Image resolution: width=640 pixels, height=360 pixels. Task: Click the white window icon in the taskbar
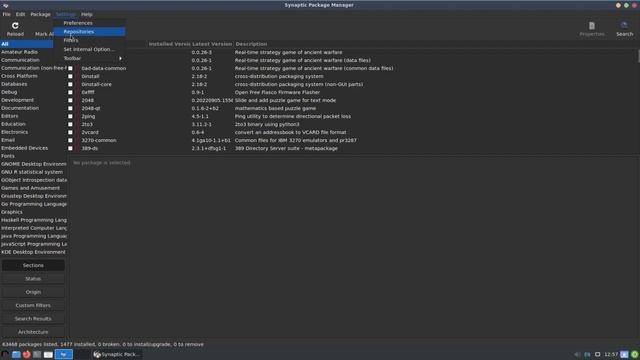[x=48, y=354]
